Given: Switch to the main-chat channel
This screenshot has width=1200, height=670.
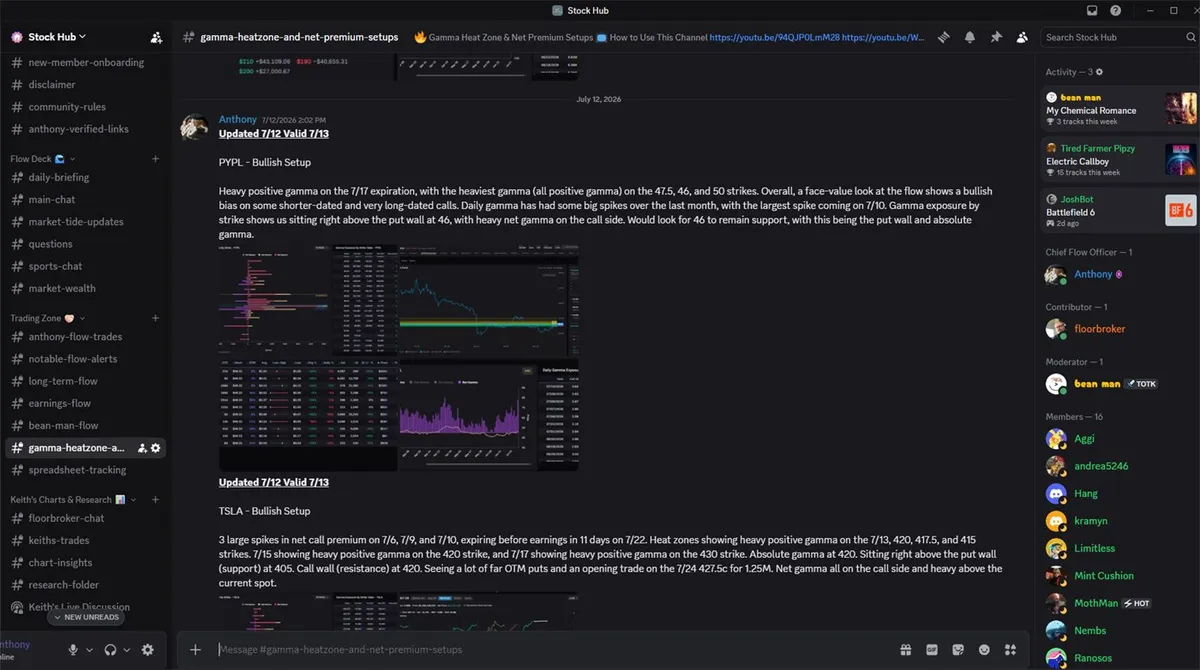Looking at the screenshot, I should (x=86, y=200).
